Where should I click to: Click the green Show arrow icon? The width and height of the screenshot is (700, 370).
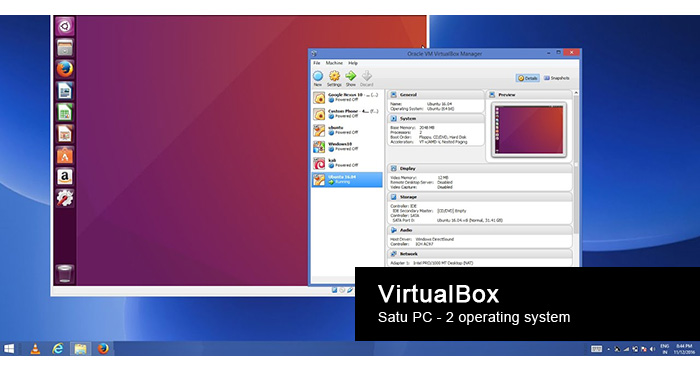point(351,76)
